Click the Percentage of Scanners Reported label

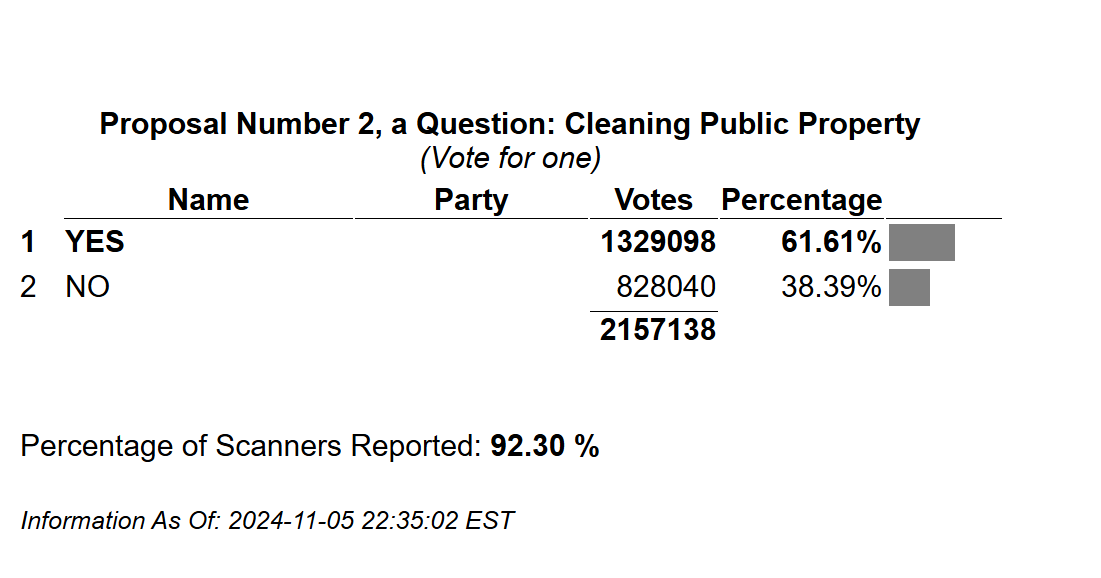(x=251, y=446)
